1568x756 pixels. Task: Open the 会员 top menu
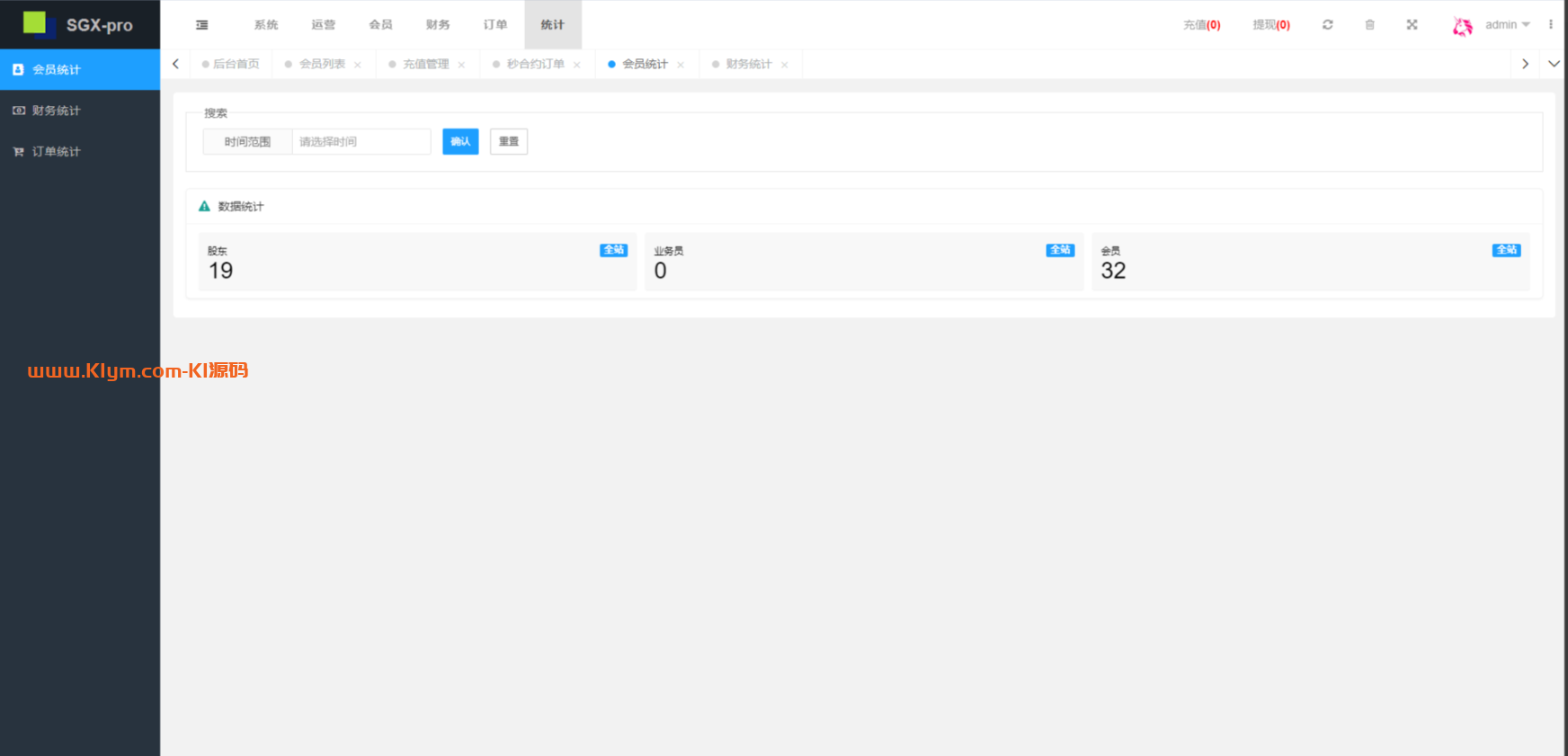[x=381, y=25]
